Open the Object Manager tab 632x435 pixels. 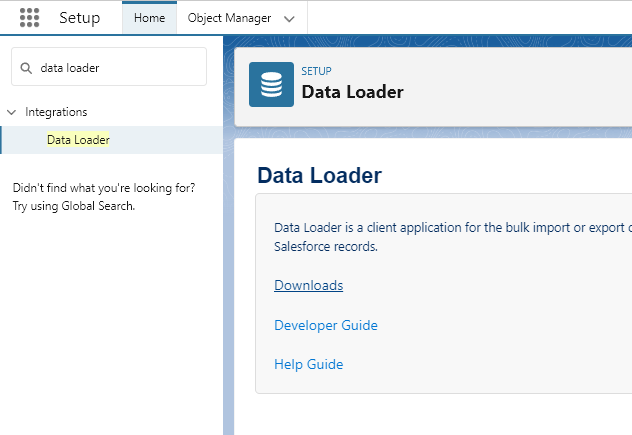click(229, 18)
